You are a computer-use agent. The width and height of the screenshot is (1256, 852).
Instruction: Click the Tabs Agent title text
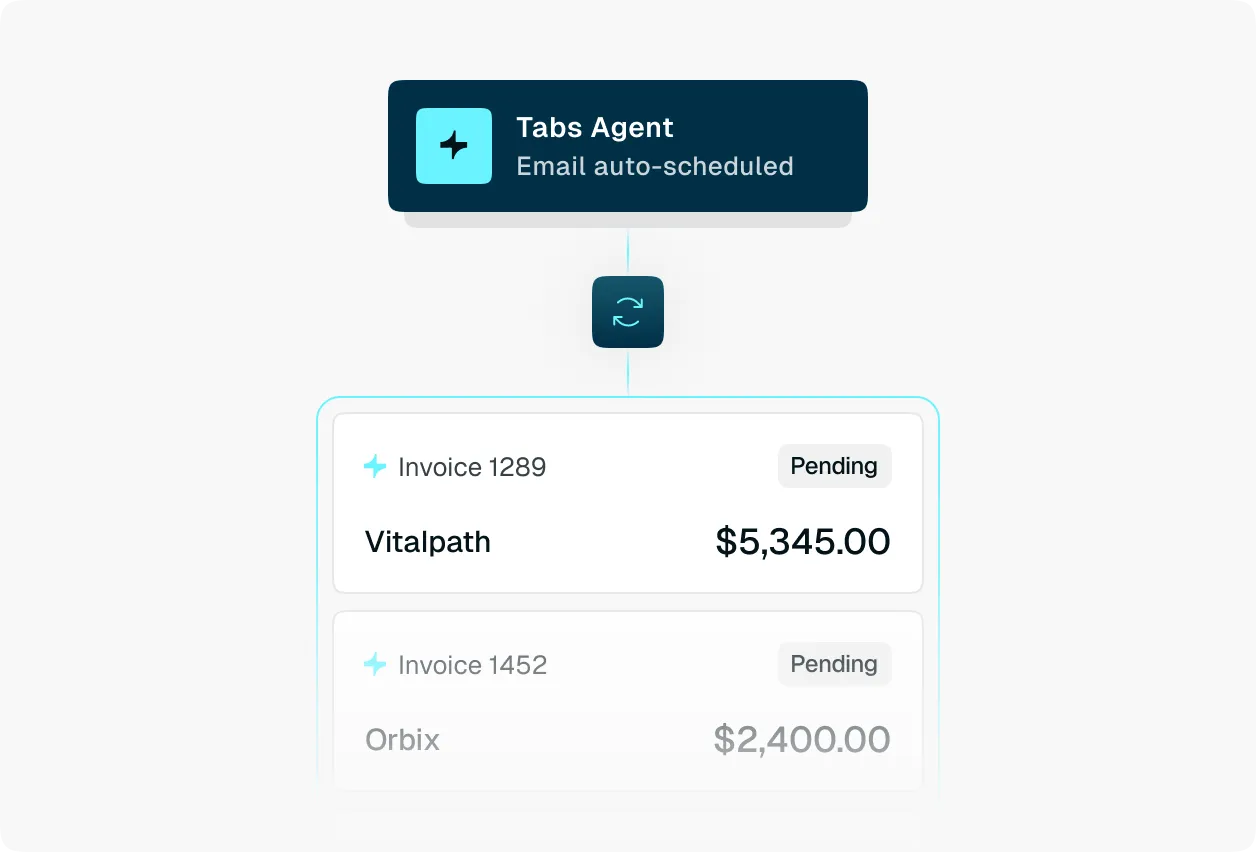(595, 128)
